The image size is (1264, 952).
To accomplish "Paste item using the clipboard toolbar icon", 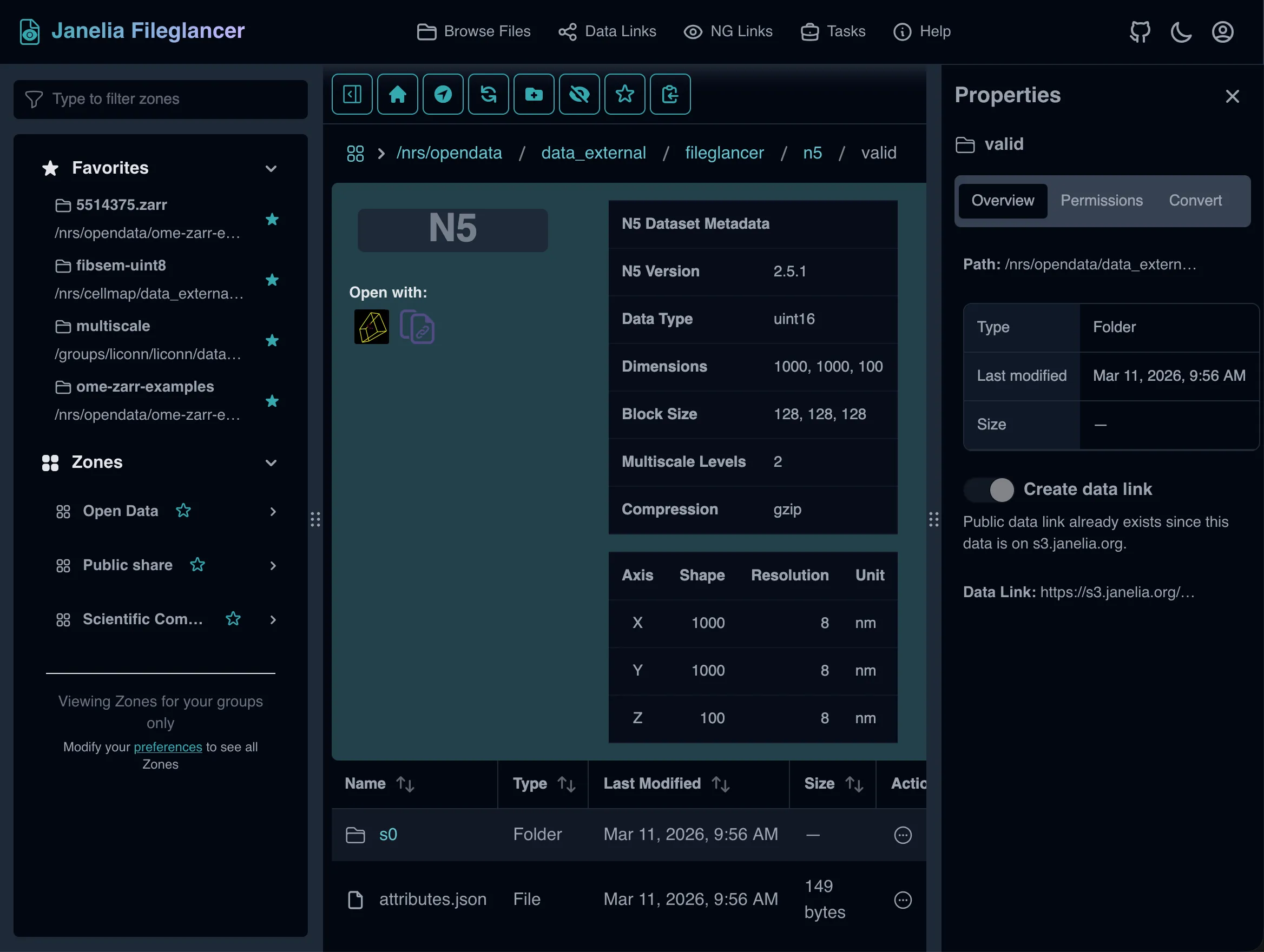I will click(x=670, y=94).
